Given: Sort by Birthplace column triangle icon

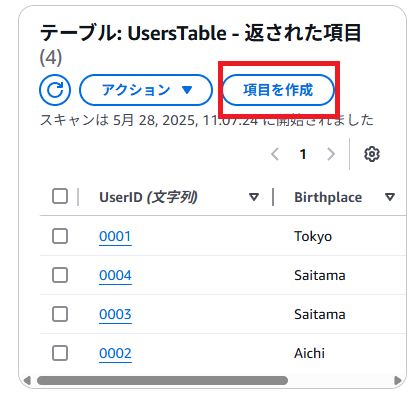Looking at the screenshot, I should pyautogui.click(x=390, y=197).
